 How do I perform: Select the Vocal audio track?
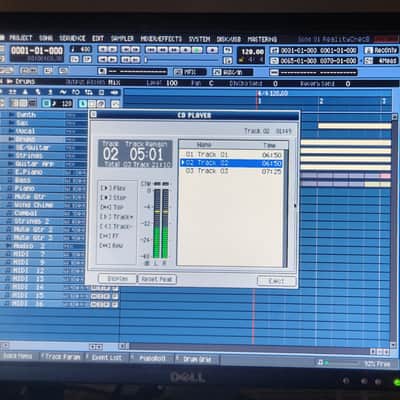click(x=25, y=131)
